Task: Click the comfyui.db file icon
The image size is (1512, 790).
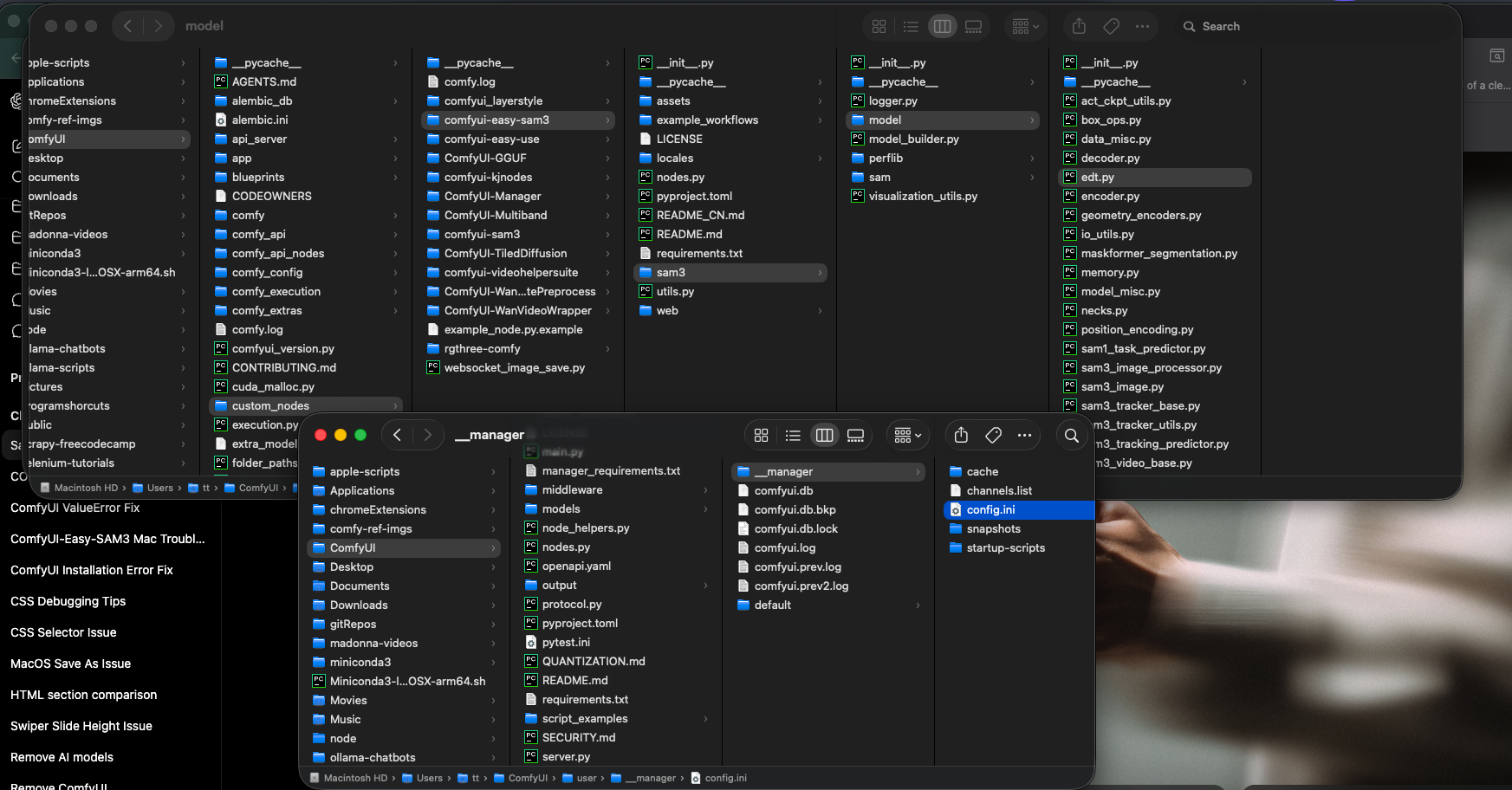Action: click(x=743, y=490)
